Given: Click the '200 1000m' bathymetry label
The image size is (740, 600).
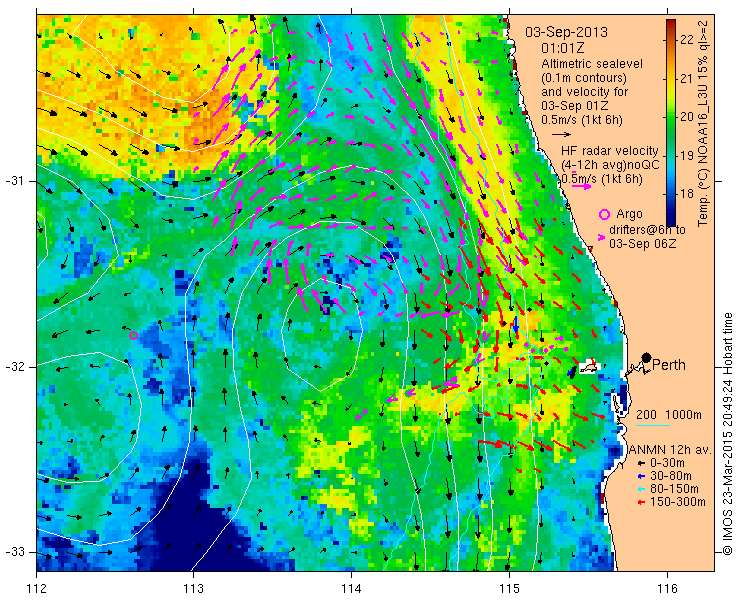Looking at the screenshot, I should (x=669, y=415).
